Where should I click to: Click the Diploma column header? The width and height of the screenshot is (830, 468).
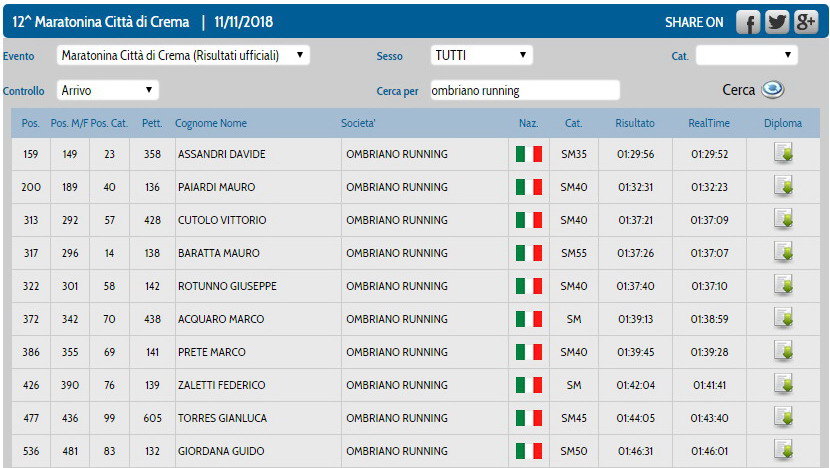tap(783, 123)
